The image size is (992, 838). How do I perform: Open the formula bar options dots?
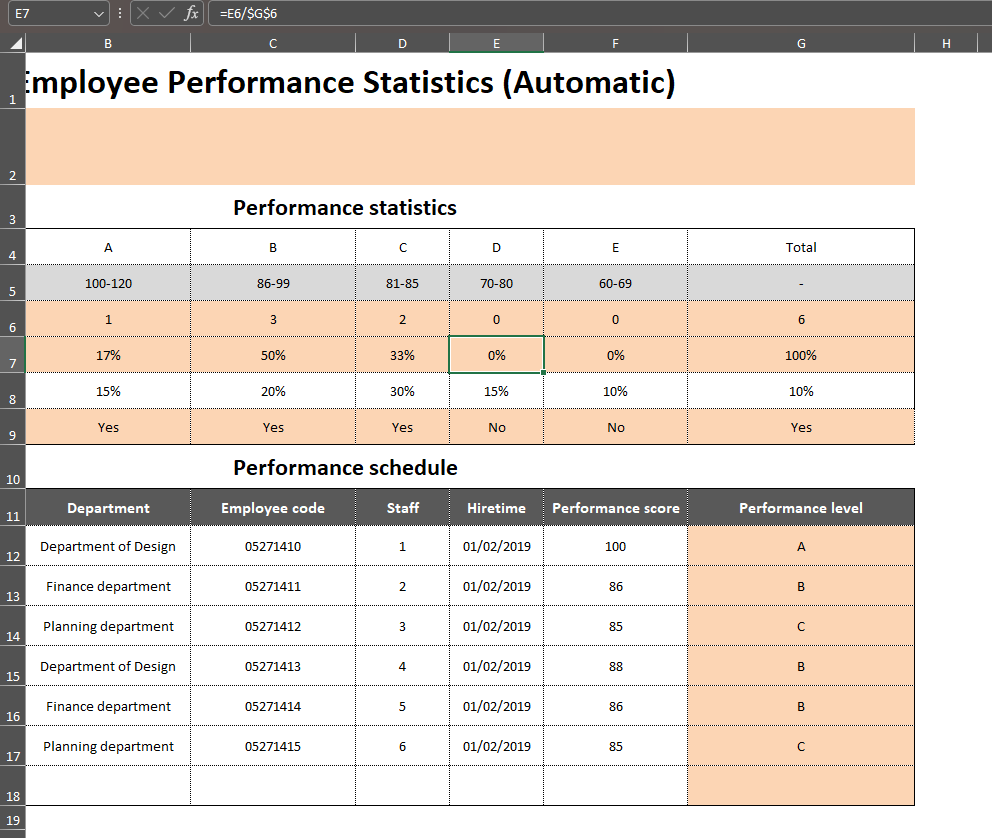click(x=120, y=13)
